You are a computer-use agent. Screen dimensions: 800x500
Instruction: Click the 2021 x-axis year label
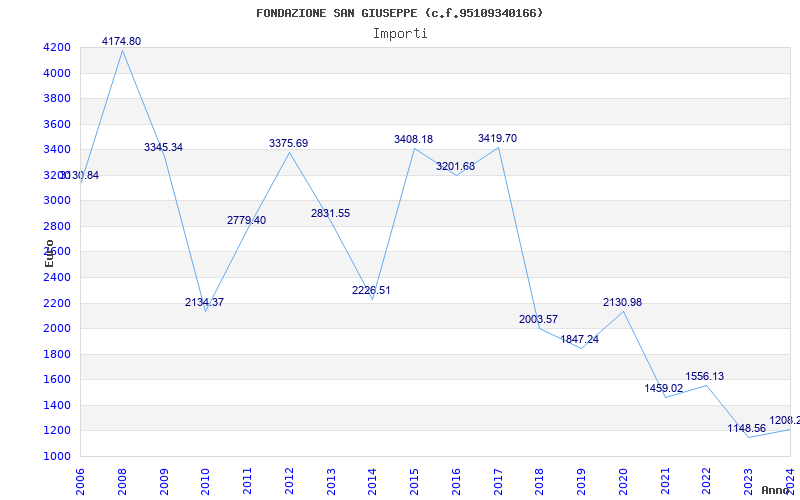tap(665, 481)
